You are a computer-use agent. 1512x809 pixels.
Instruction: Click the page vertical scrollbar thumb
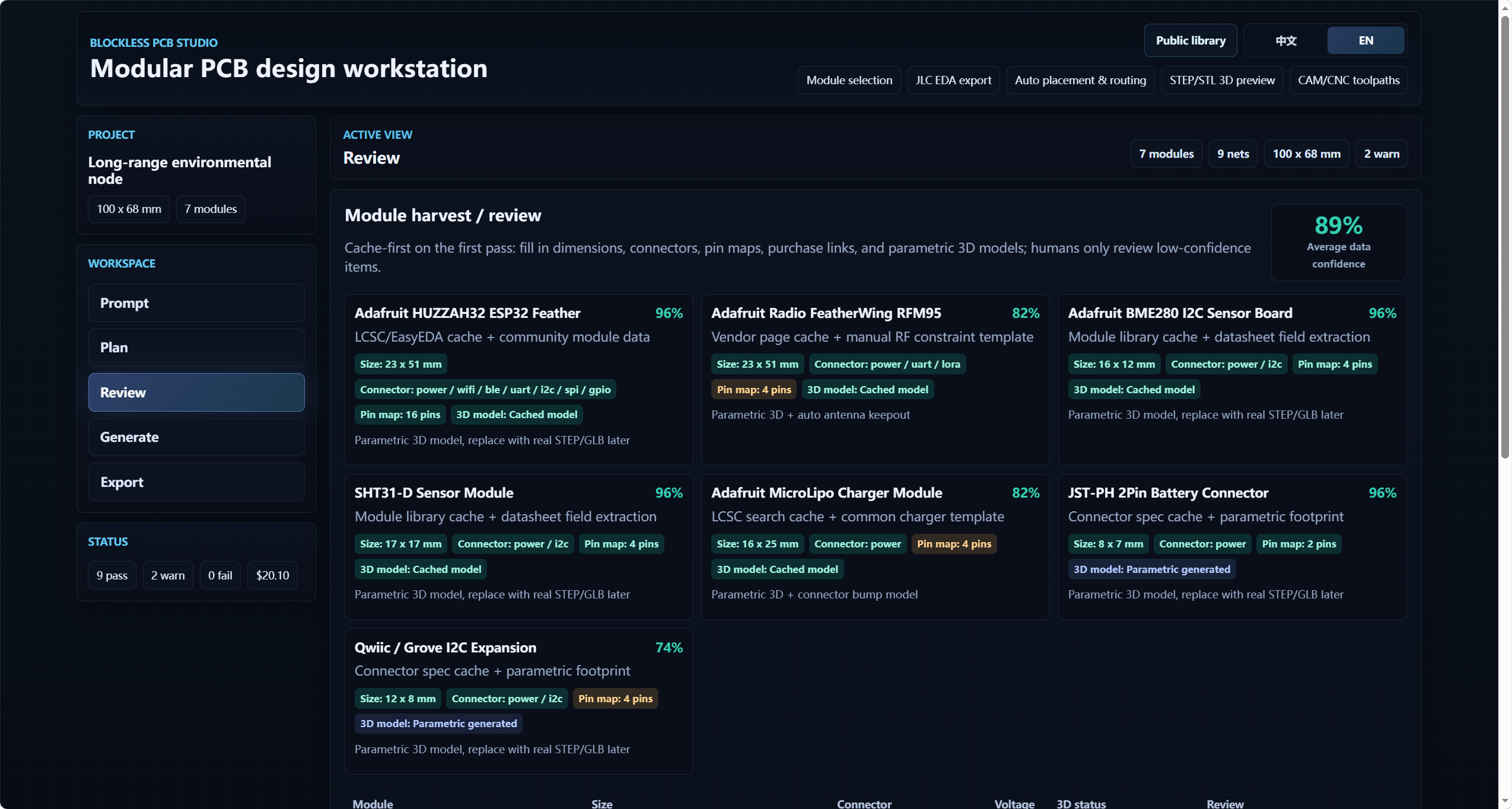point(1505,237)
